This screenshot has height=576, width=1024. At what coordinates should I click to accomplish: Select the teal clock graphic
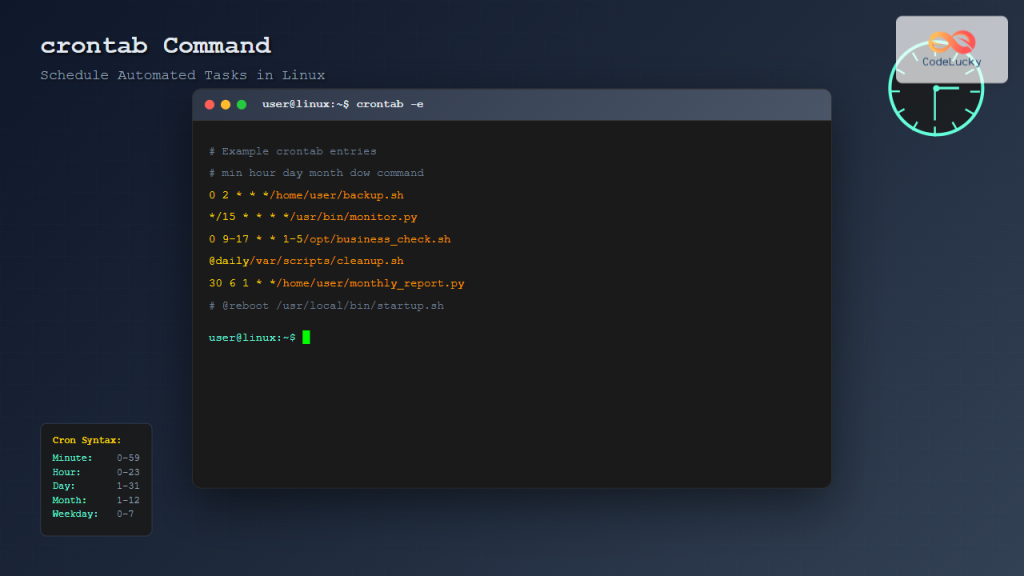point(936,90)
